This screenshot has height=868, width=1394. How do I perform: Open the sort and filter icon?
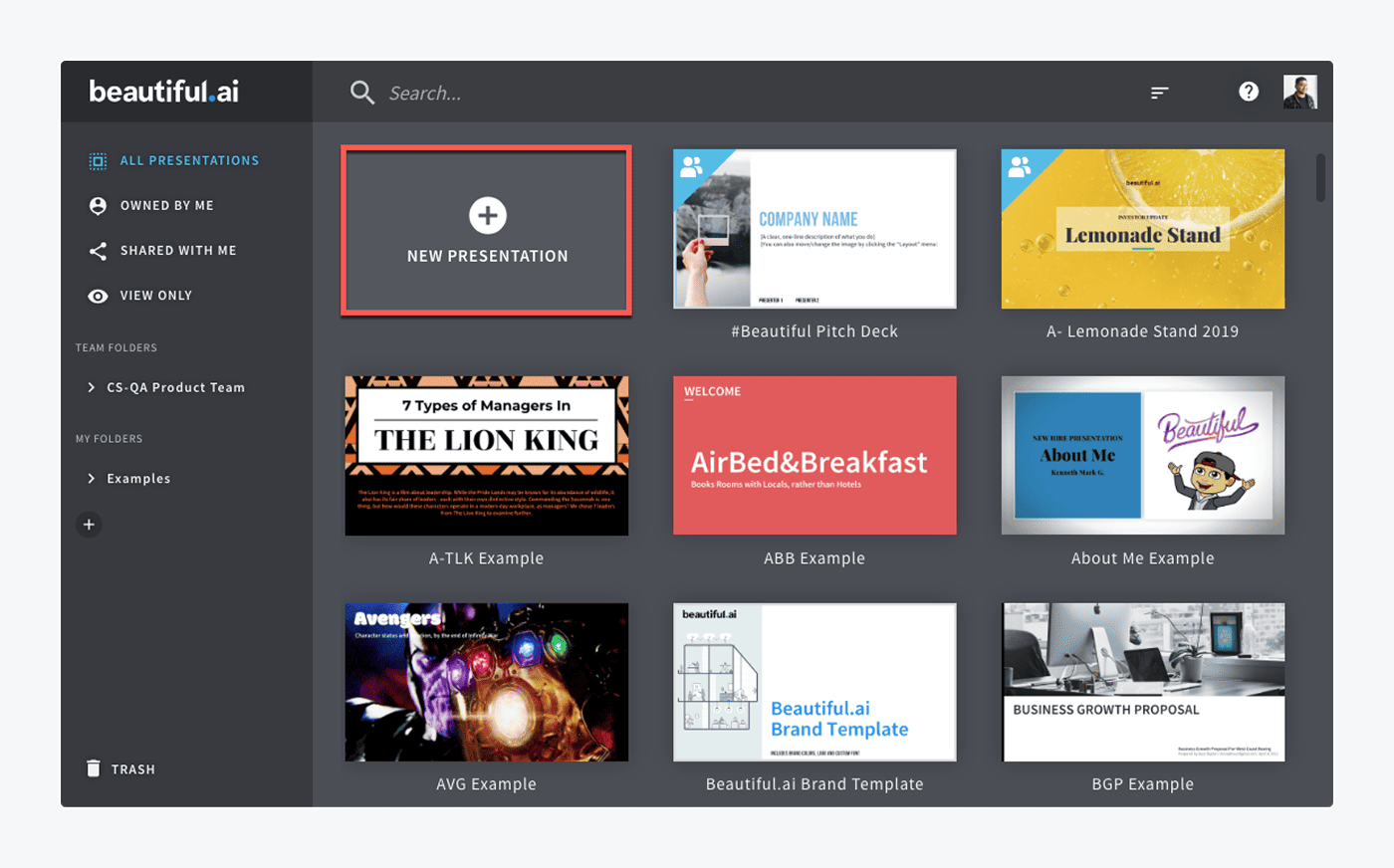(x=1160, y=93)
